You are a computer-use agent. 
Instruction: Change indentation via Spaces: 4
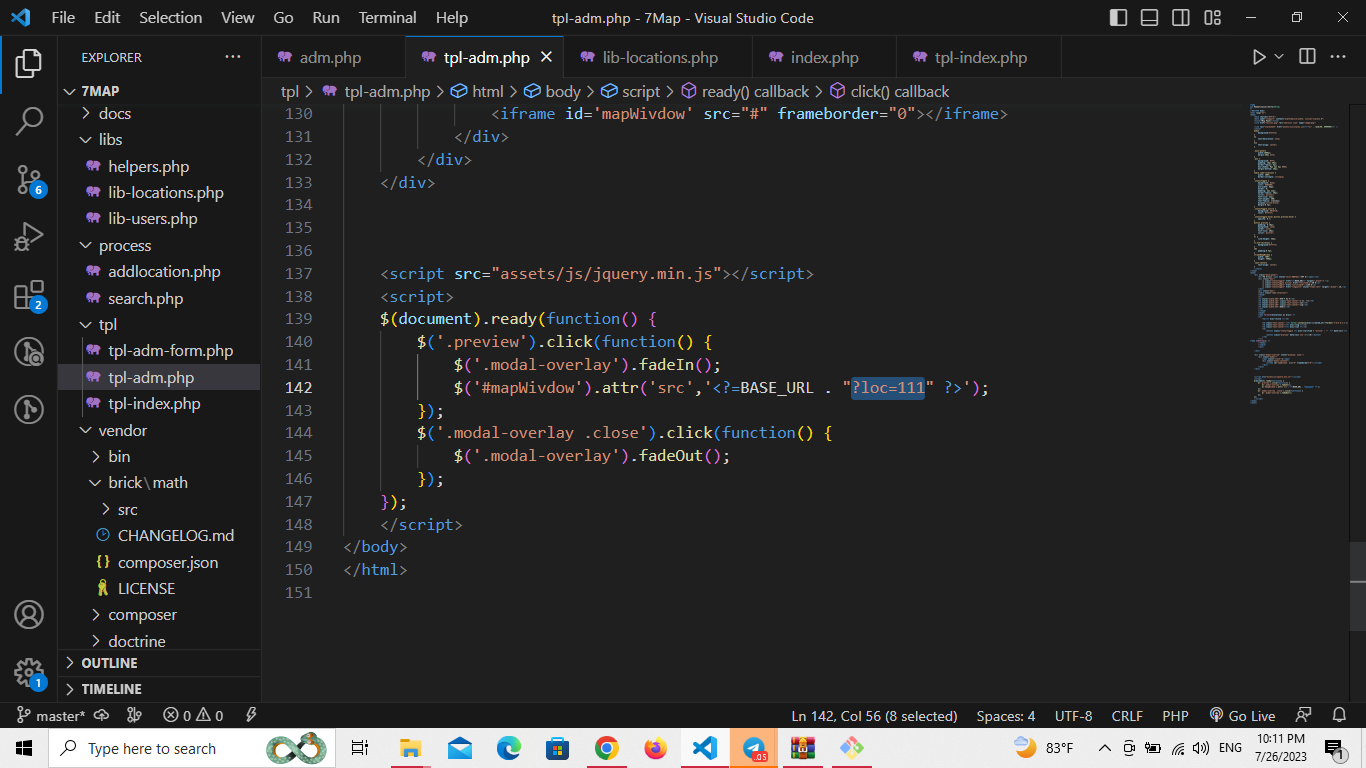pos(1005,716)
